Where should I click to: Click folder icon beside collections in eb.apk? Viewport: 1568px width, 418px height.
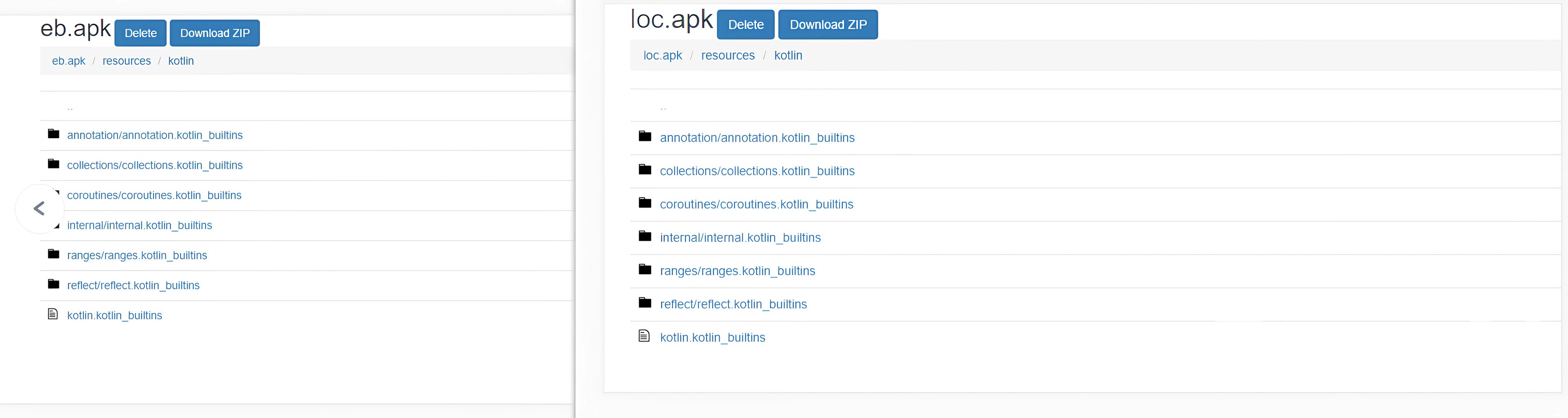pos(53,163)
